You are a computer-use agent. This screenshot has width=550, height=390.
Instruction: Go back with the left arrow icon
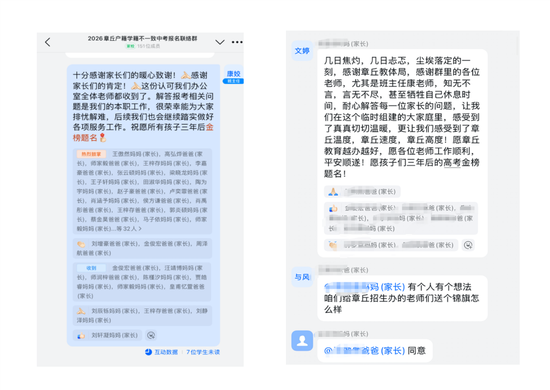pos(48,42)
